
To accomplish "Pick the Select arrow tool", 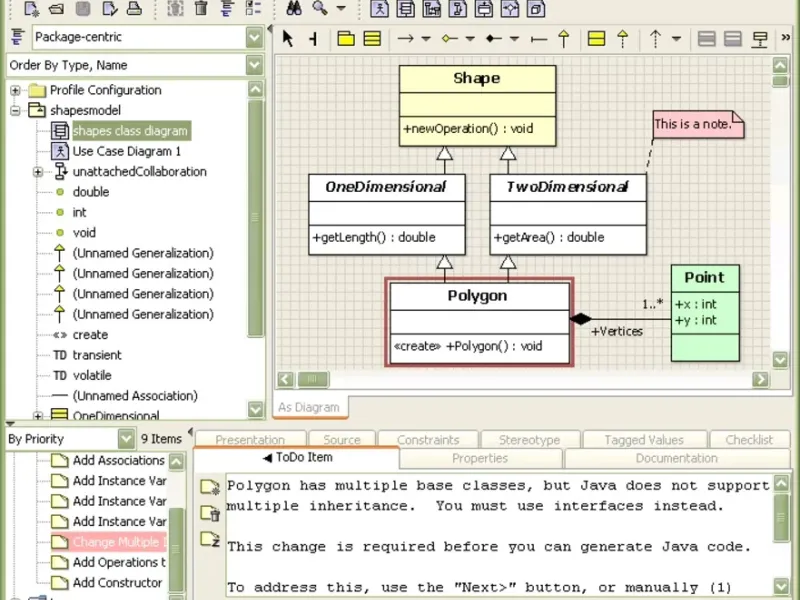I will coord(288,38).
